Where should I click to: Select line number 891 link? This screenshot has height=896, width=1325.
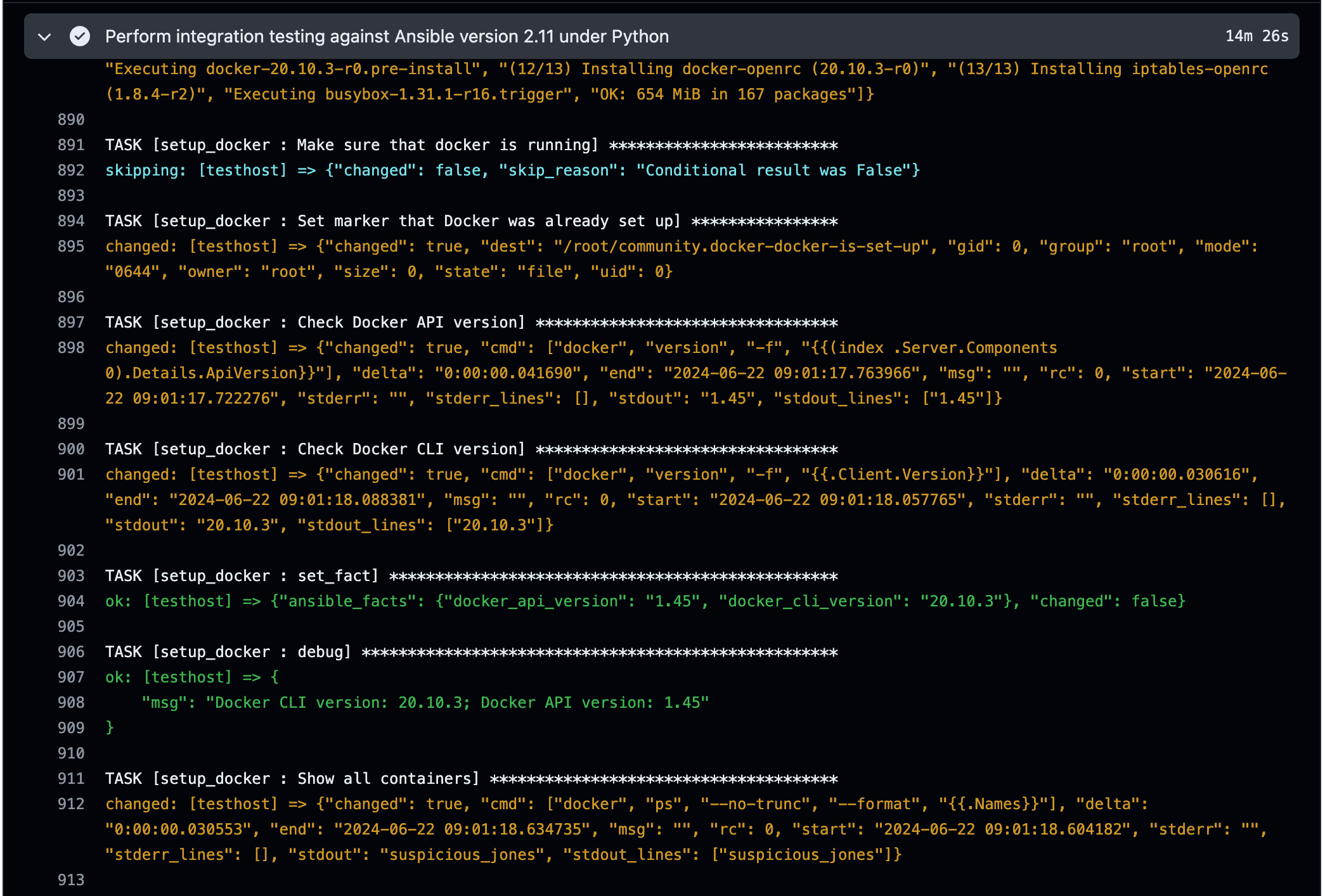(71, 145)
